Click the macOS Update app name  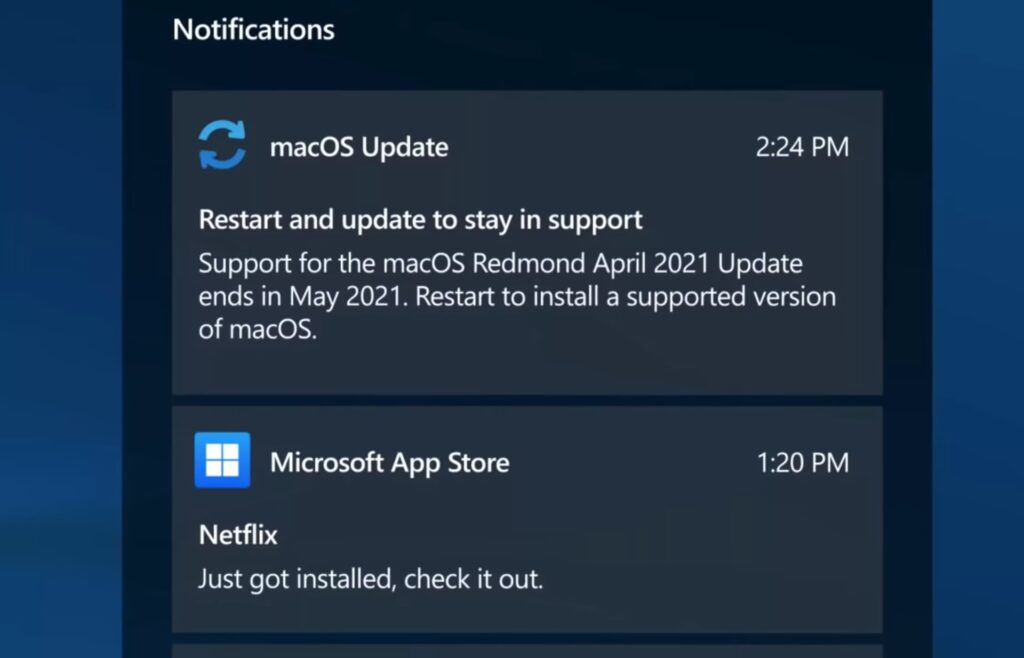click(x=359, y=147)
